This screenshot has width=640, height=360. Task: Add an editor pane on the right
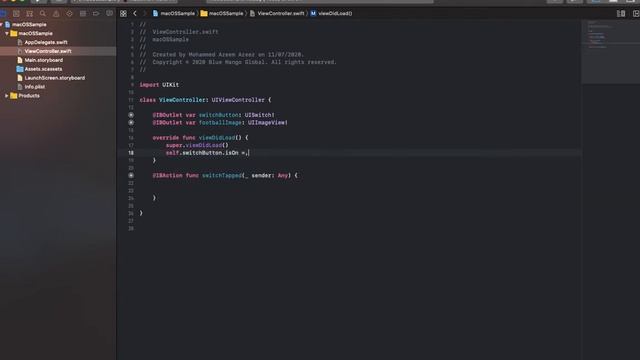pyautogui.click(x=636, y=13)
